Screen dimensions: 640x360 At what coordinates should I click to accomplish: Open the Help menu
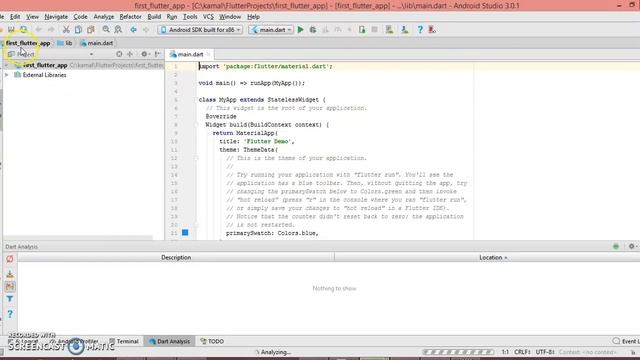coord(253,17)
